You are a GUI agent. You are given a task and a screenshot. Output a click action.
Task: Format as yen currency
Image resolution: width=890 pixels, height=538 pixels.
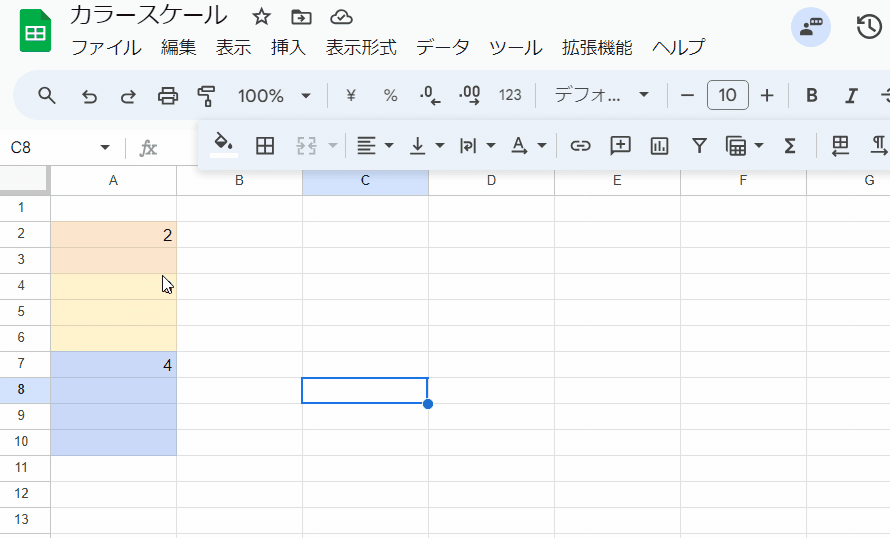tap(351, 95)
